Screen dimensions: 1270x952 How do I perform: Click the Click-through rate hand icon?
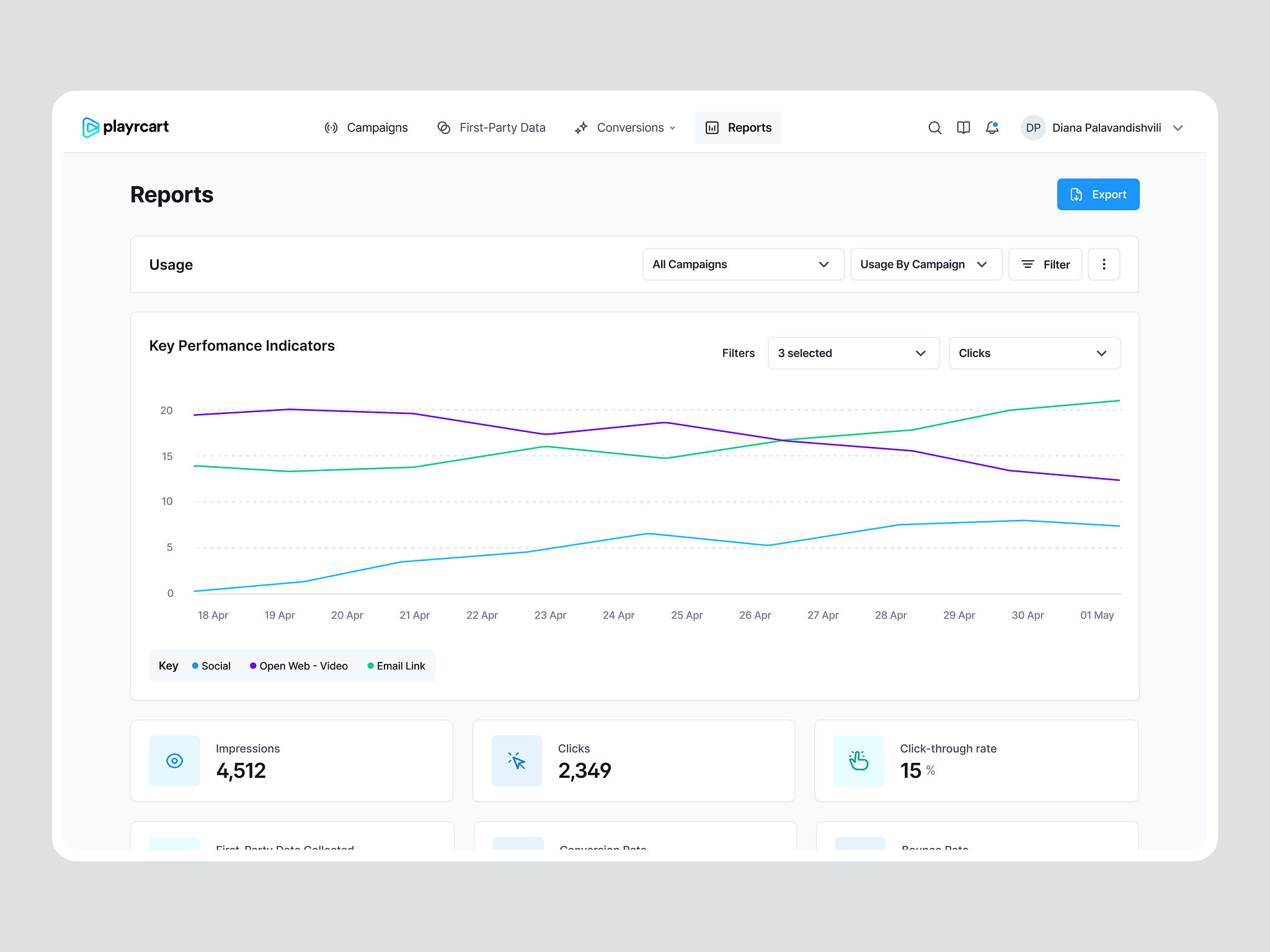(859, 760)
